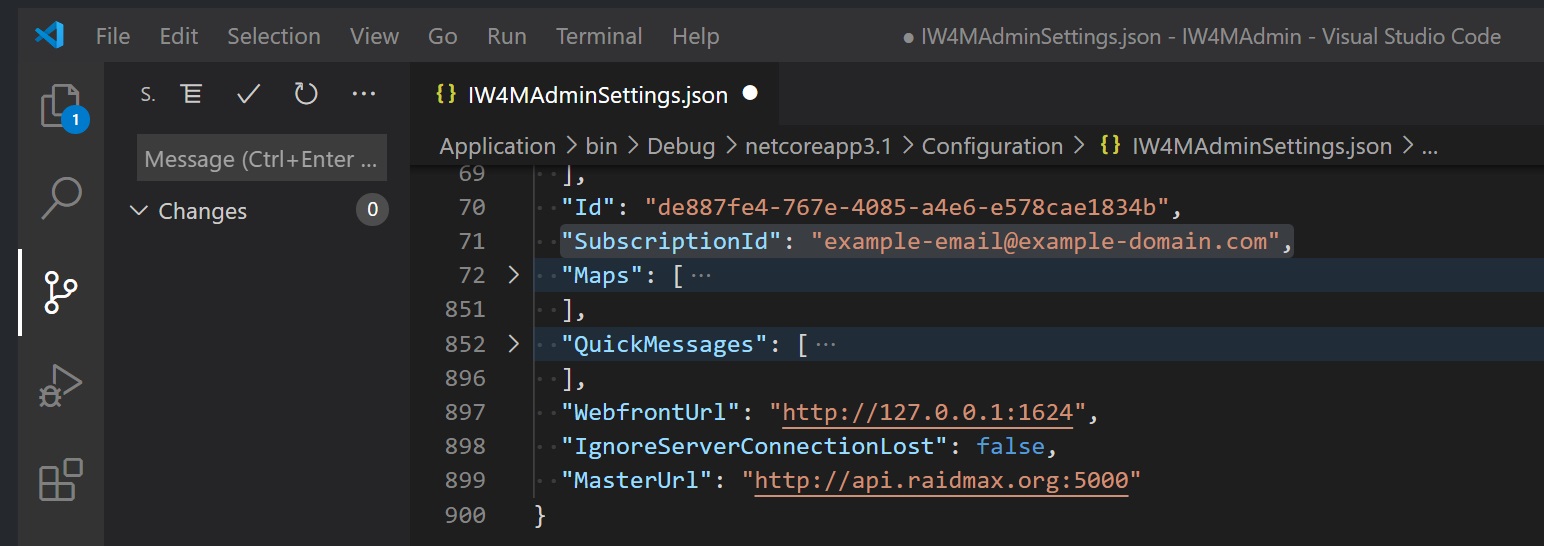This screenshot has width=1544, height=546.
Task: Open the Help menu
Action: (x=696, y=36)
